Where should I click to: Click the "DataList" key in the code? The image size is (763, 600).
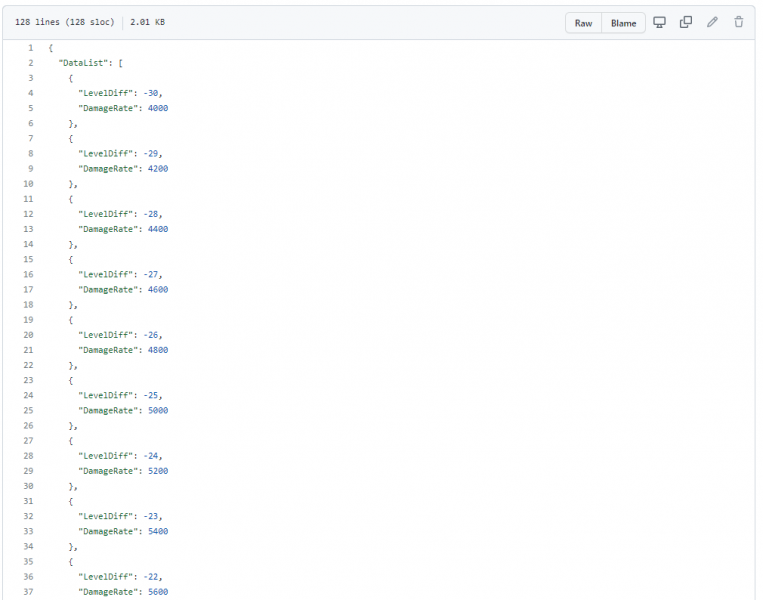(x=82, y=63)
